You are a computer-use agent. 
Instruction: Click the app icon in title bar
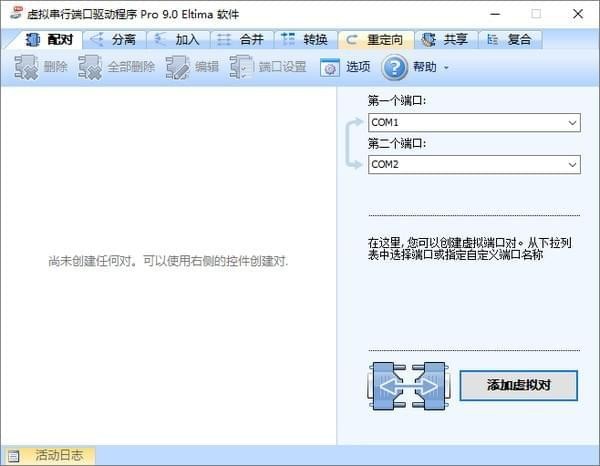point(16,13)
